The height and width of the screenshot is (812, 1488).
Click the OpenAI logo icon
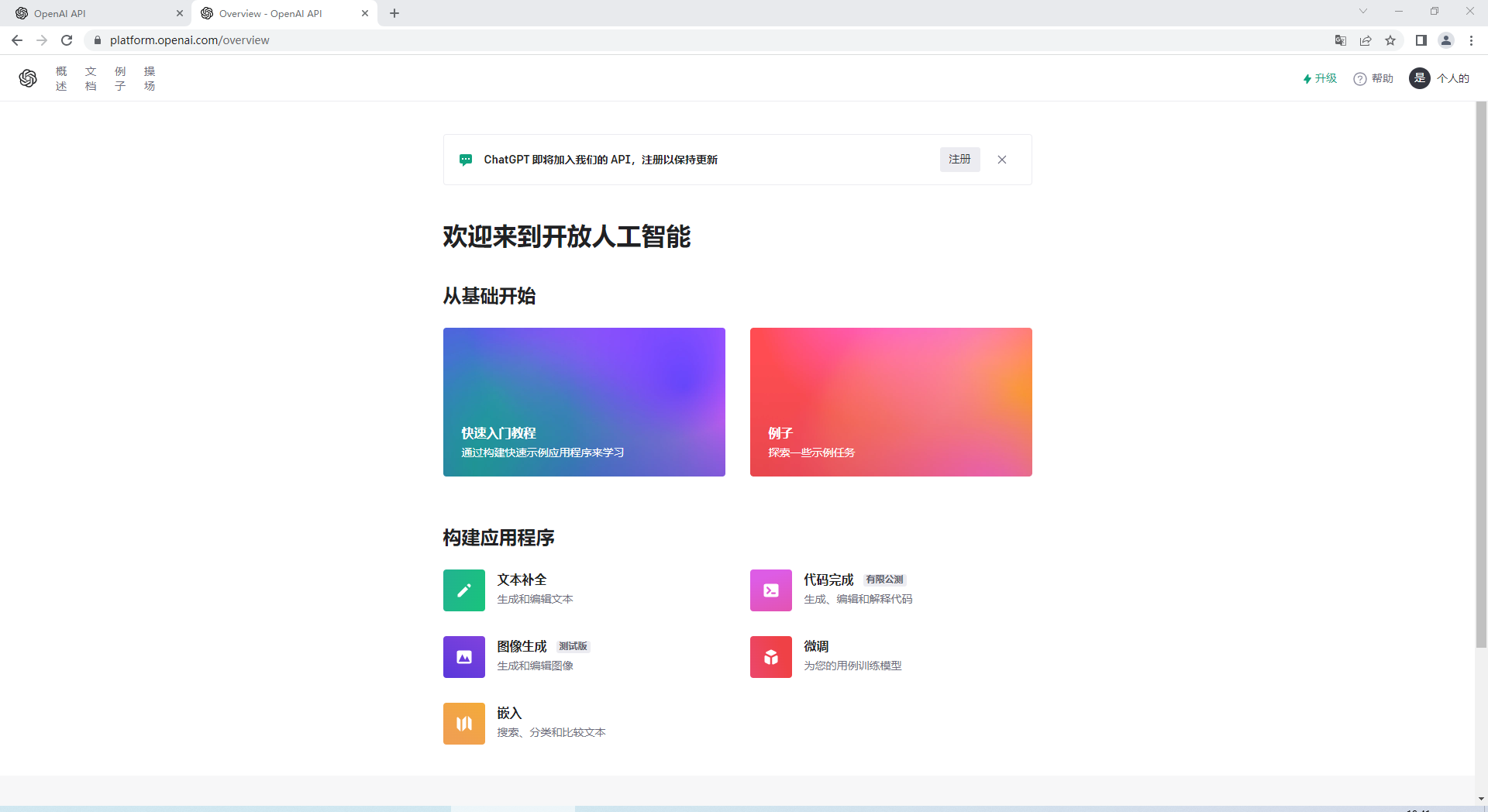pyautogui.click(x=28, y=78)
